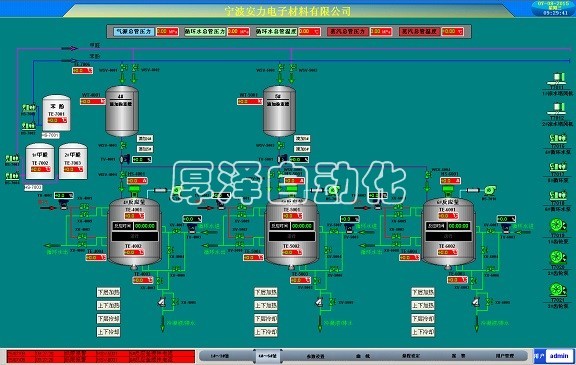576x365 pixels.
Task: Click the TV-4001 control valve under 4# dosing tank
Action: [x=125, y=159]
